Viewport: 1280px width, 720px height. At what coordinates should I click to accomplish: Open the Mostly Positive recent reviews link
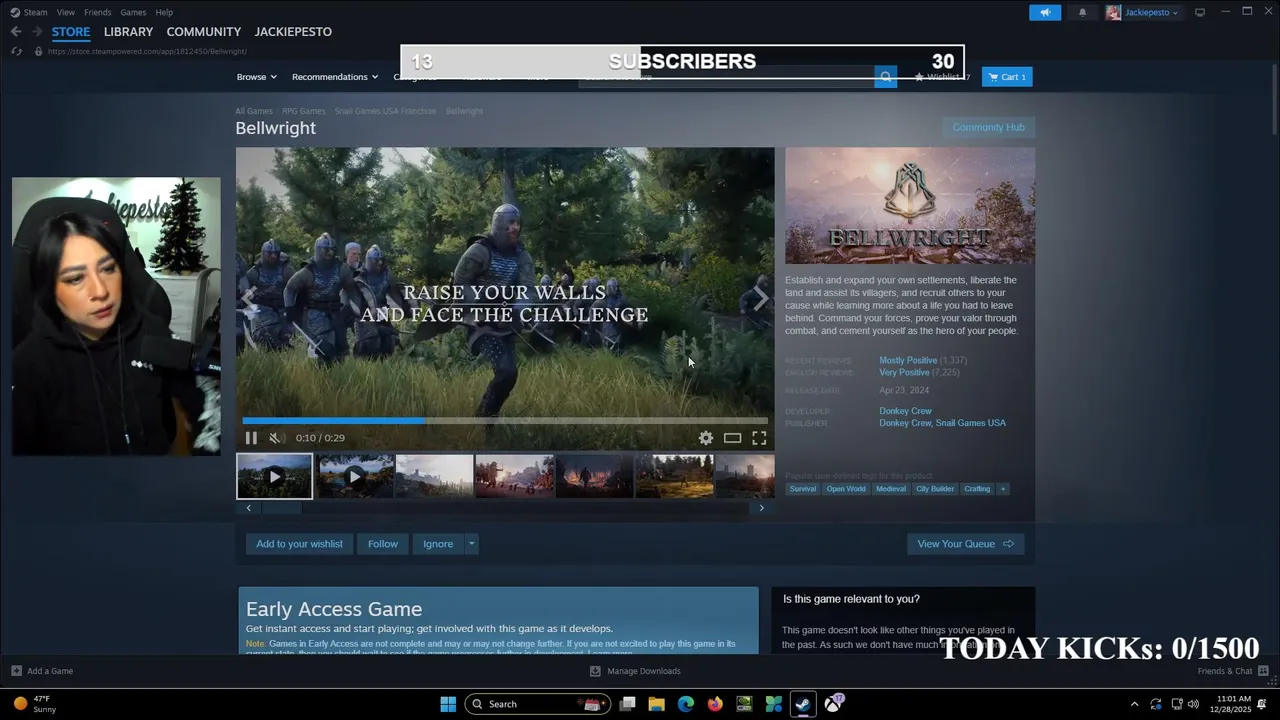coord(908,360)
